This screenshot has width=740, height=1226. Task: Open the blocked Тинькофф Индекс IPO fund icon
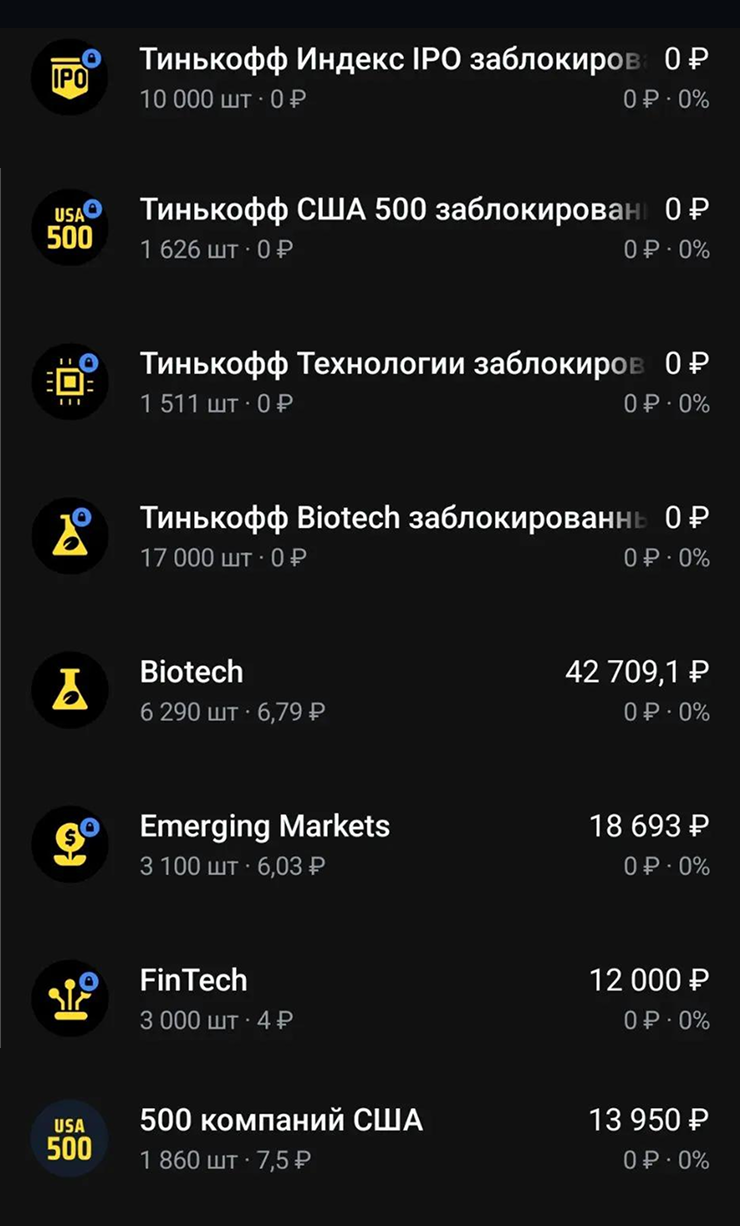[69, 77]
